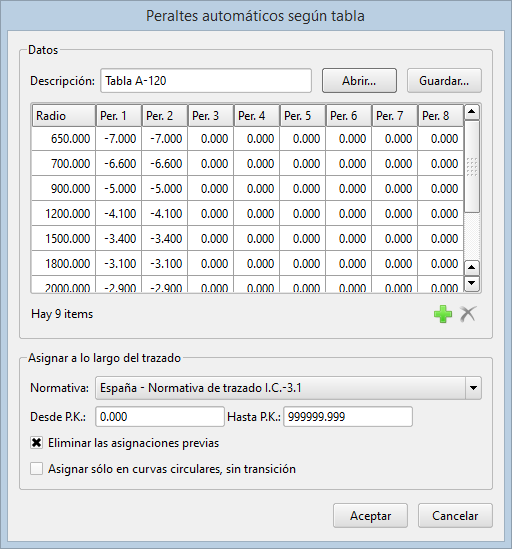Toggle Eliminar las asignaciones previas checkbox
The width and height of the screenshot is (512, 549).
tap(36, 443)
